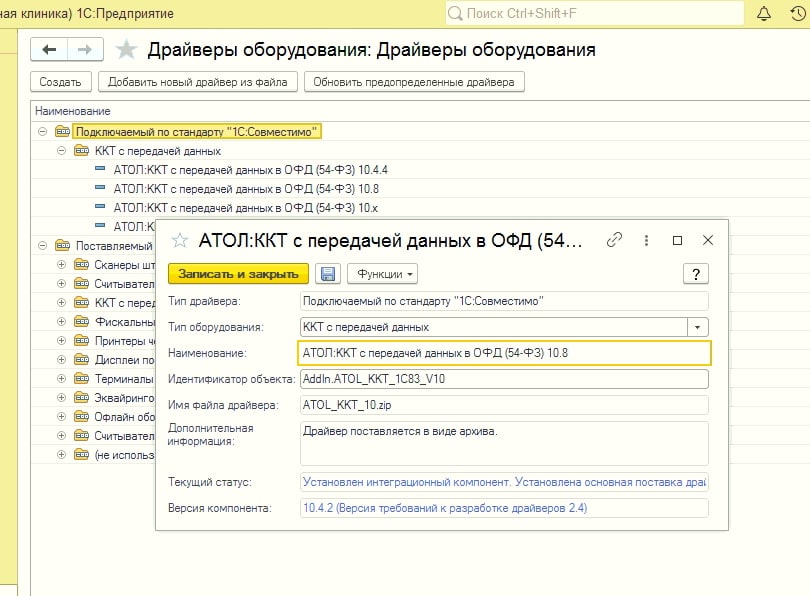
Task: Select the Считывател row below Сканеры
Action: 124,284
